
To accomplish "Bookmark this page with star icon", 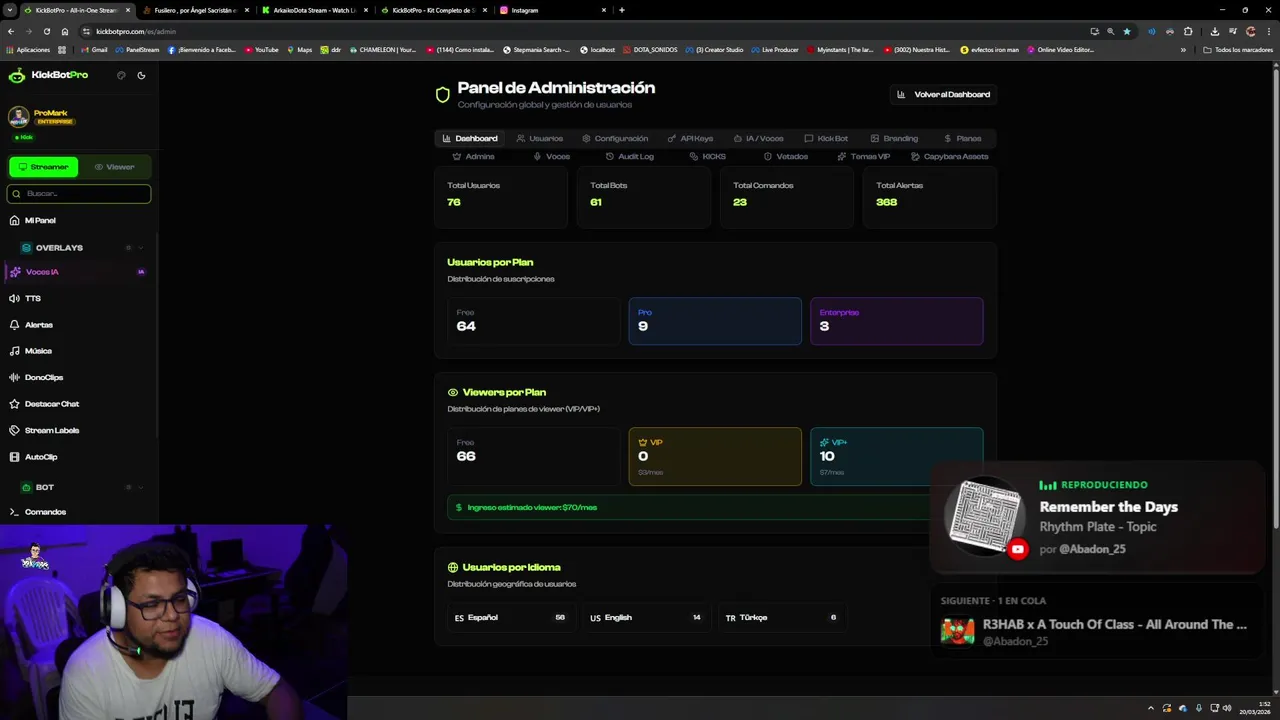I will tap(1127, 31).
